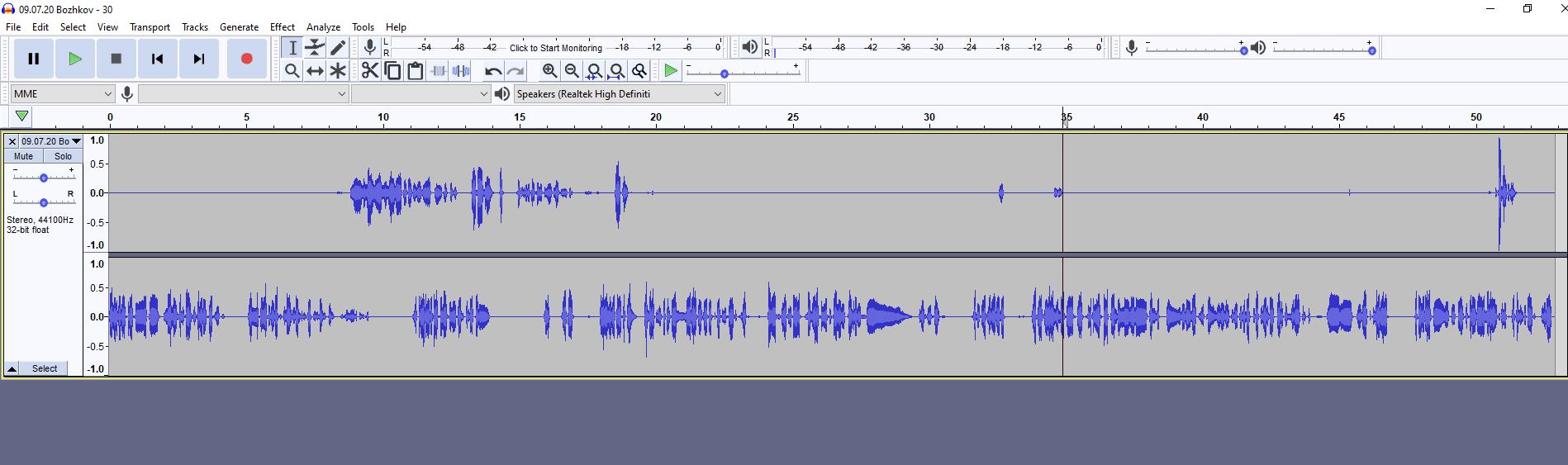Image resolution: width=1568 pixels, height=465 pixels.
Task: Select the Envelope tool
Action: [x=315, y=48]
